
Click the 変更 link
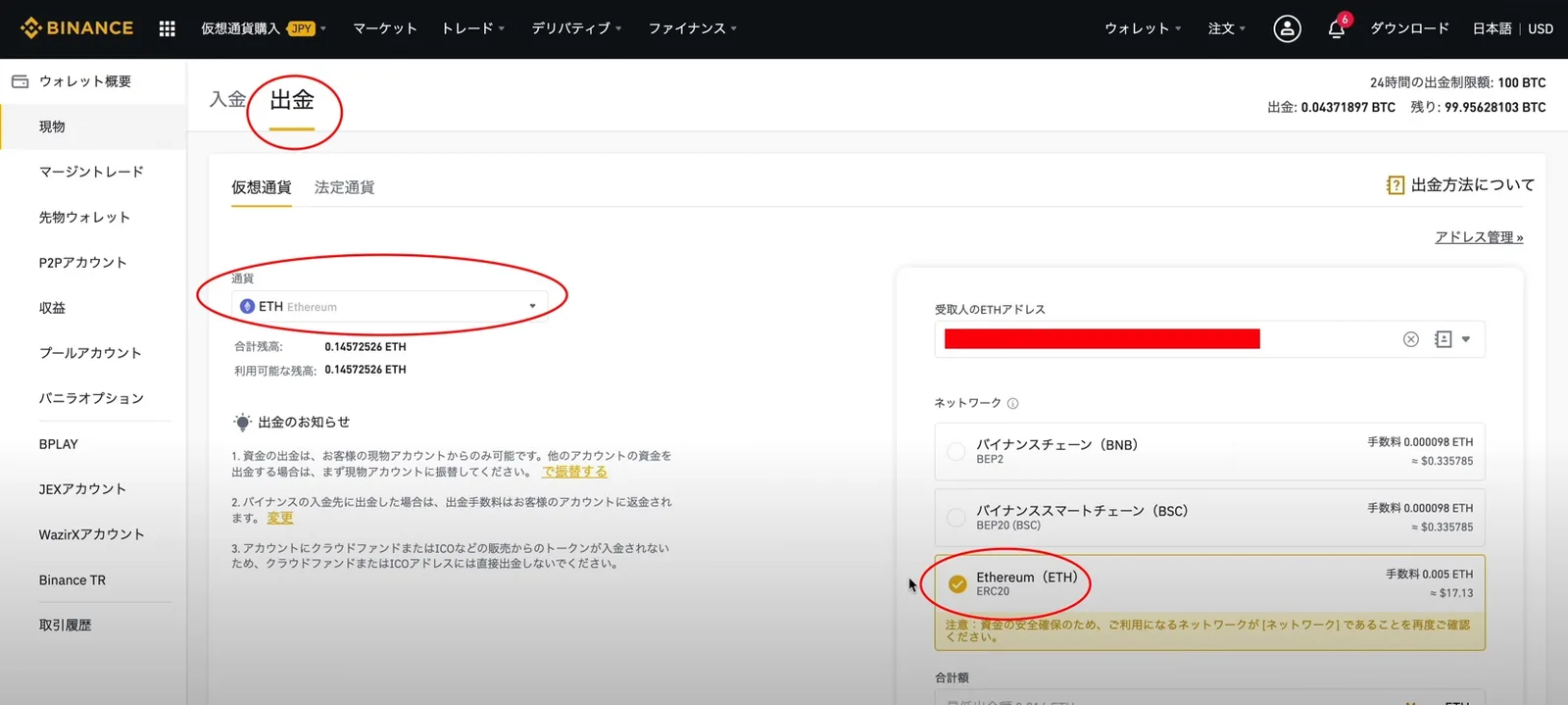280,518
